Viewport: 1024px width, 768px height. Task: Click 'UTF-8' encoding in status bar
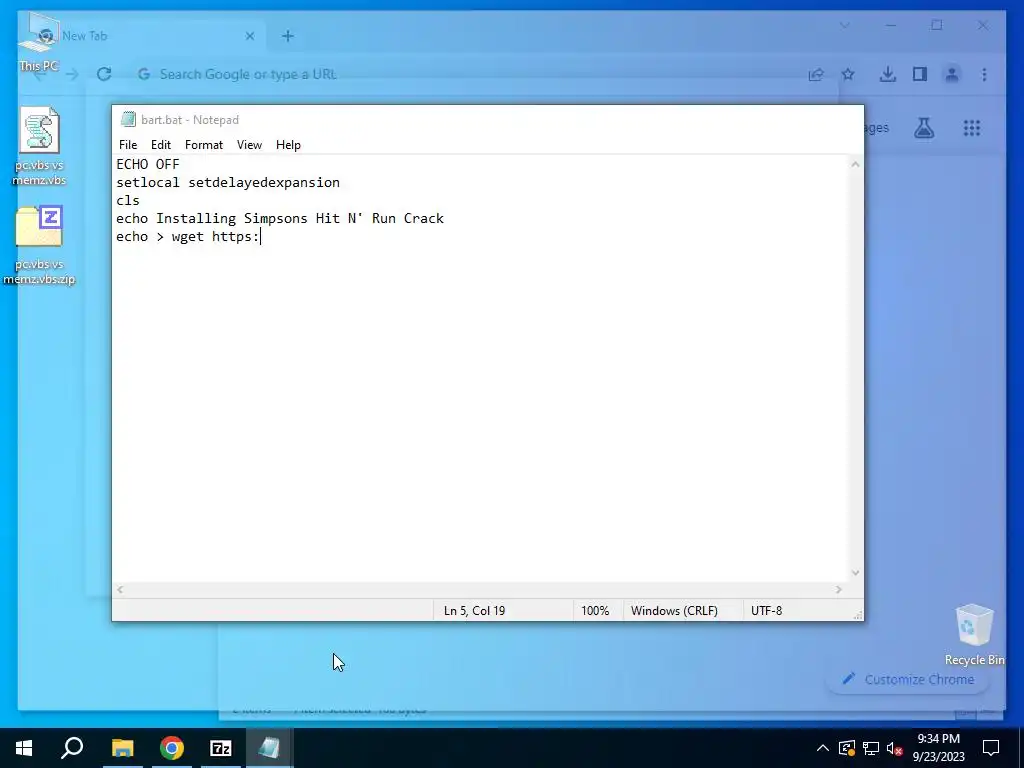[x=766, y=611]
